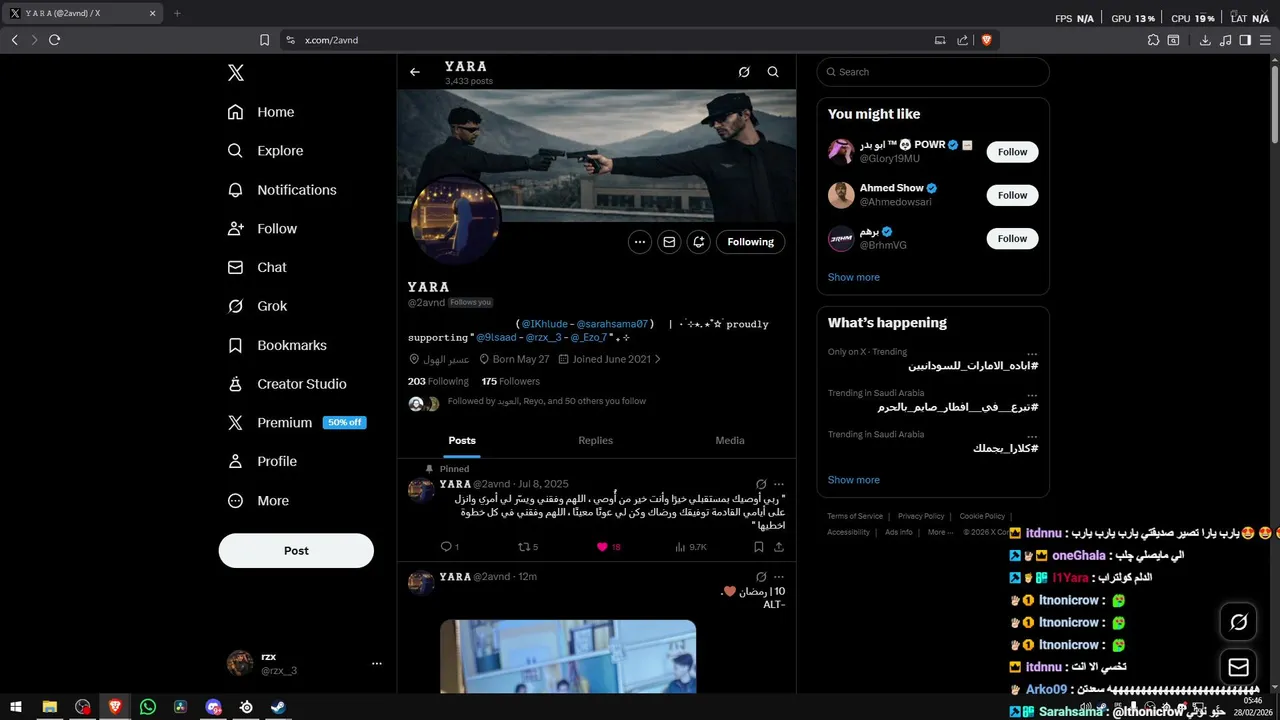Open browser extensions puzzle icon
The width and height of the screenshot is (1280, 720).
1154,40
